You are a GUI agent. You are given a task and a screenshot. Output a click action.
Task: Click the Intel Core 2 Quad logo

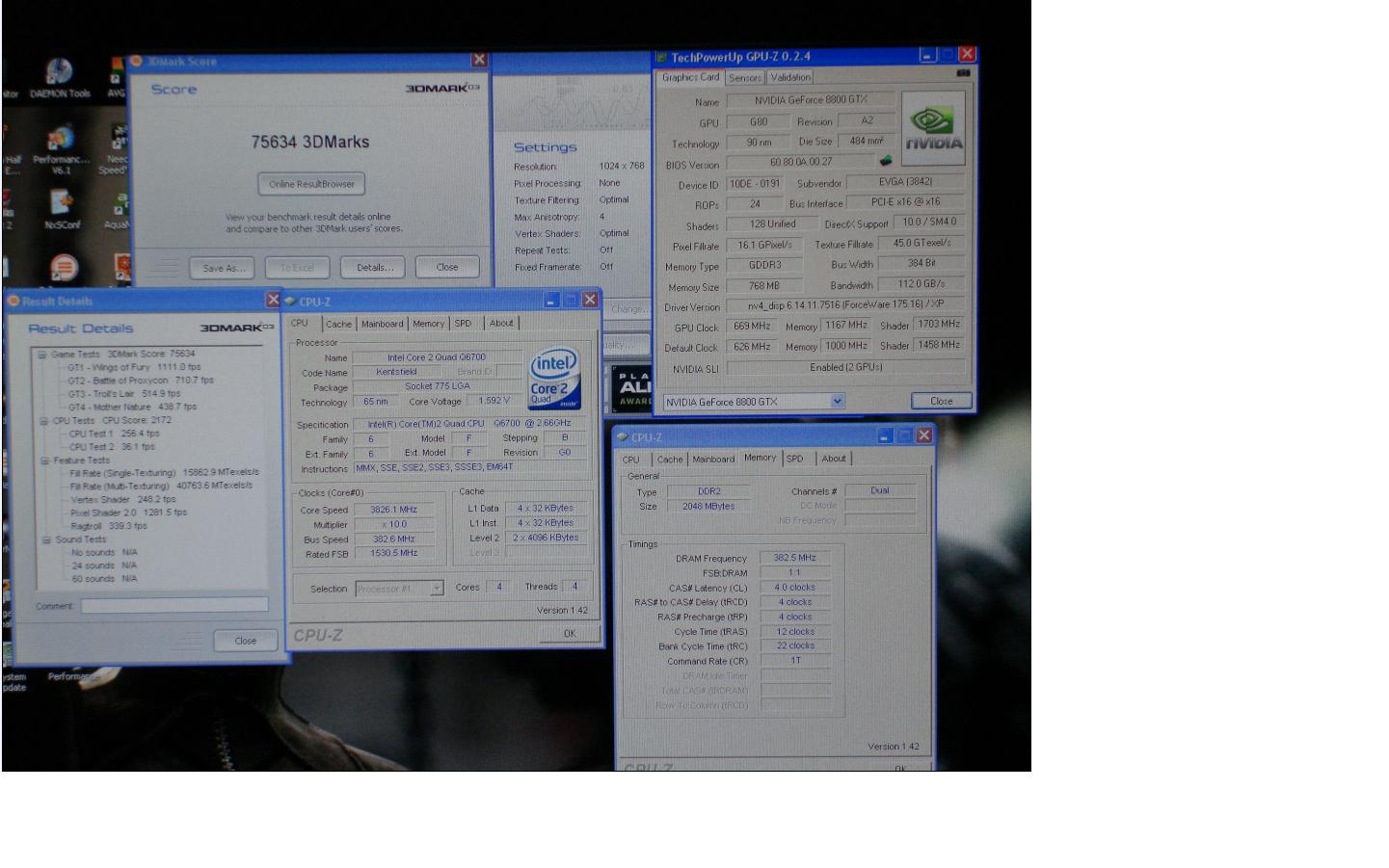coord(554,378)
